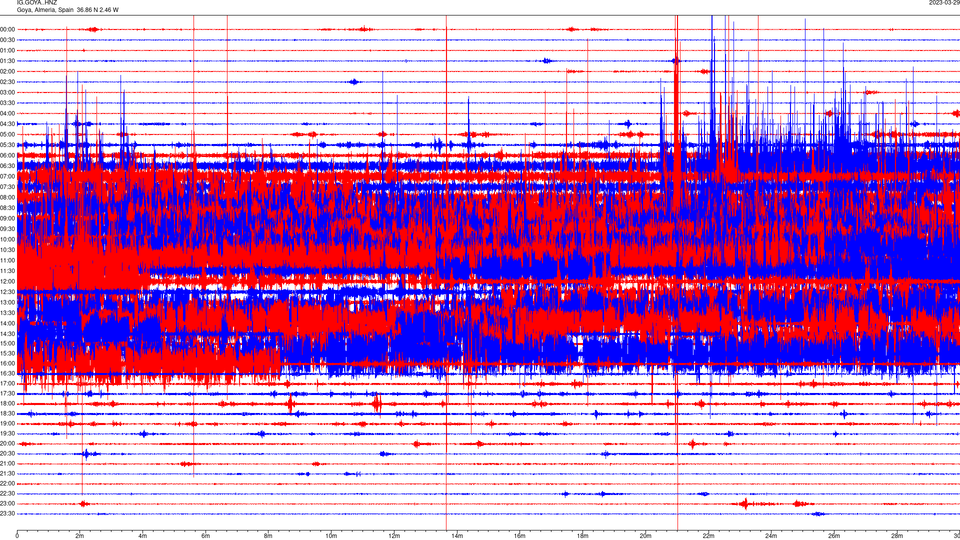The image size is (960, 540).
Task: Select the 00:30 time row label
Action: click(x=7, y=40)
